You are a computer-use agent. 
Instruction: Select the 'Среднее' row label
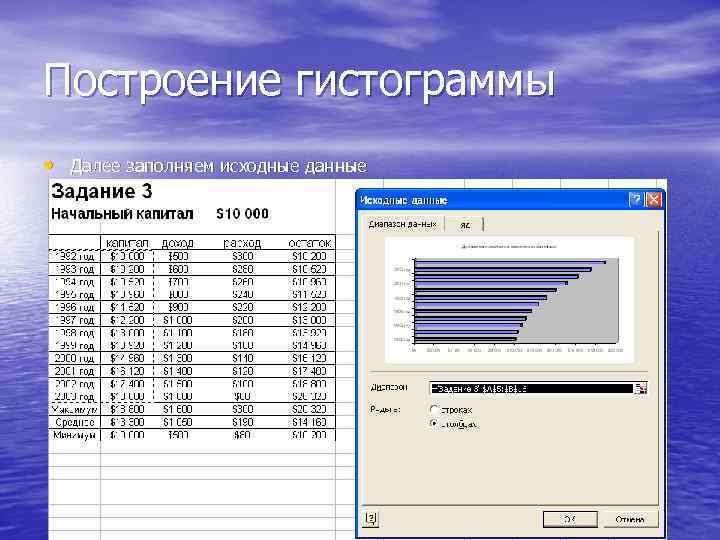74,422
